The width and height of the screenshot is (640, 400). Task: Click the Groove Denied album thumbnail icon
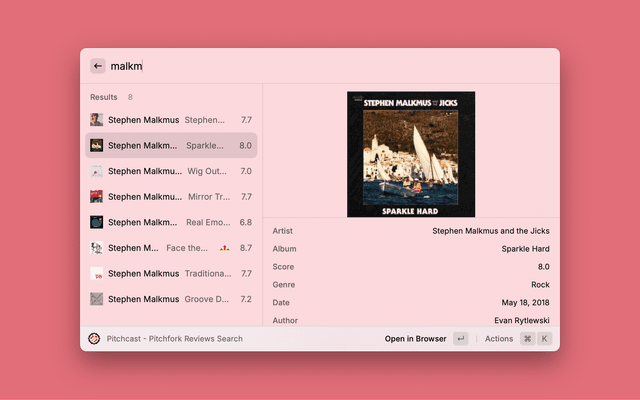(x=97, y=299)
